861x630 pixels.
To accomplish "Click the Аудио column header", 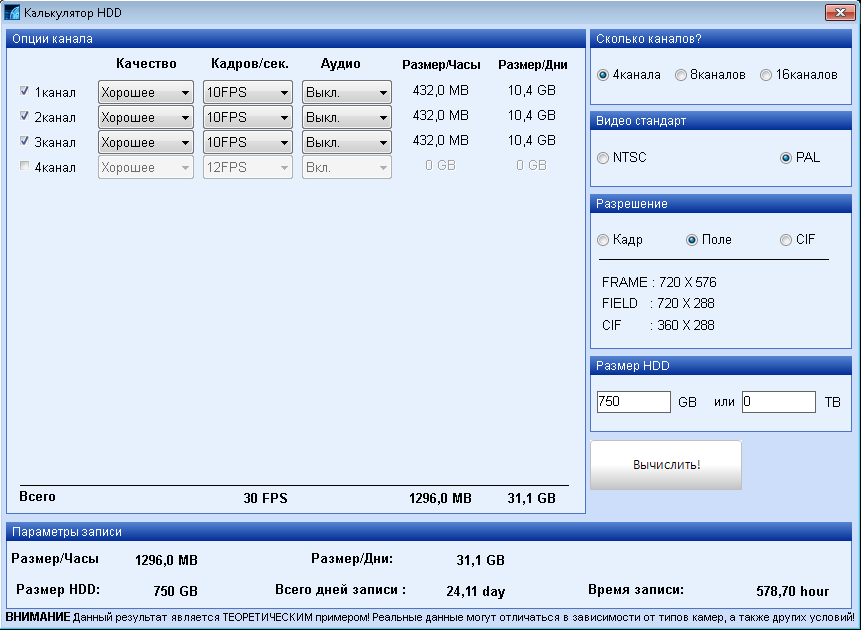I will point(340,64).
